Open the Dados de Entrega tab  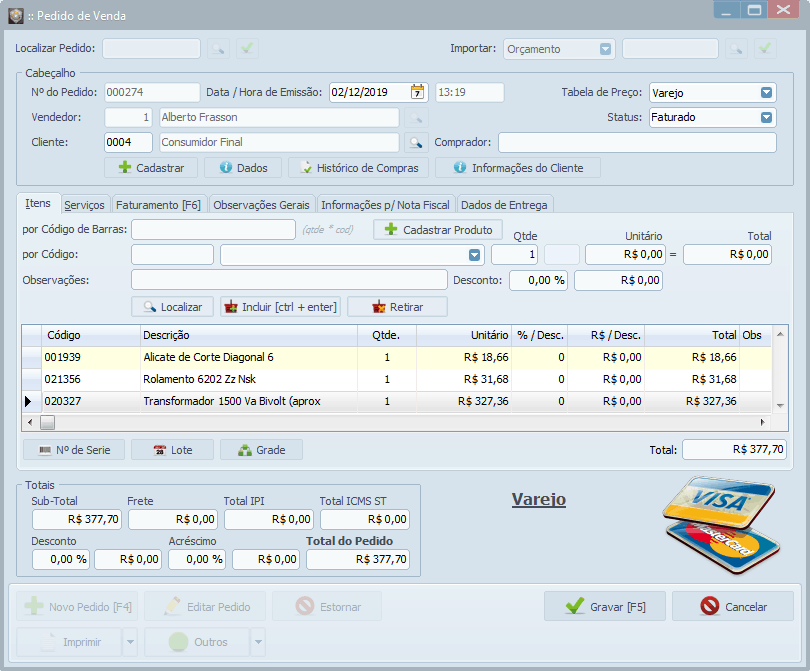point(504,205)
